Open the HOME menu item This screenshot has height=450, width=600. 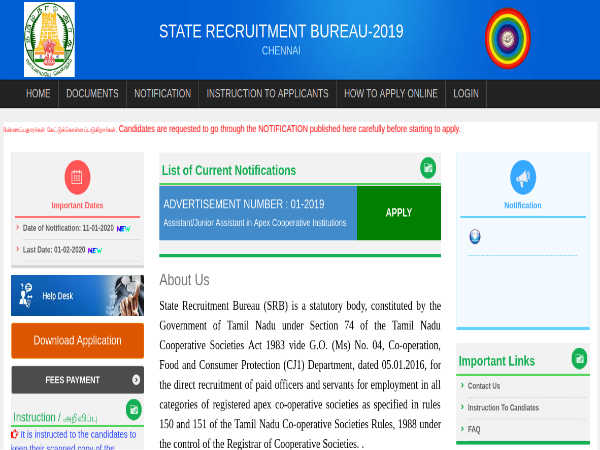coord(38,94)
